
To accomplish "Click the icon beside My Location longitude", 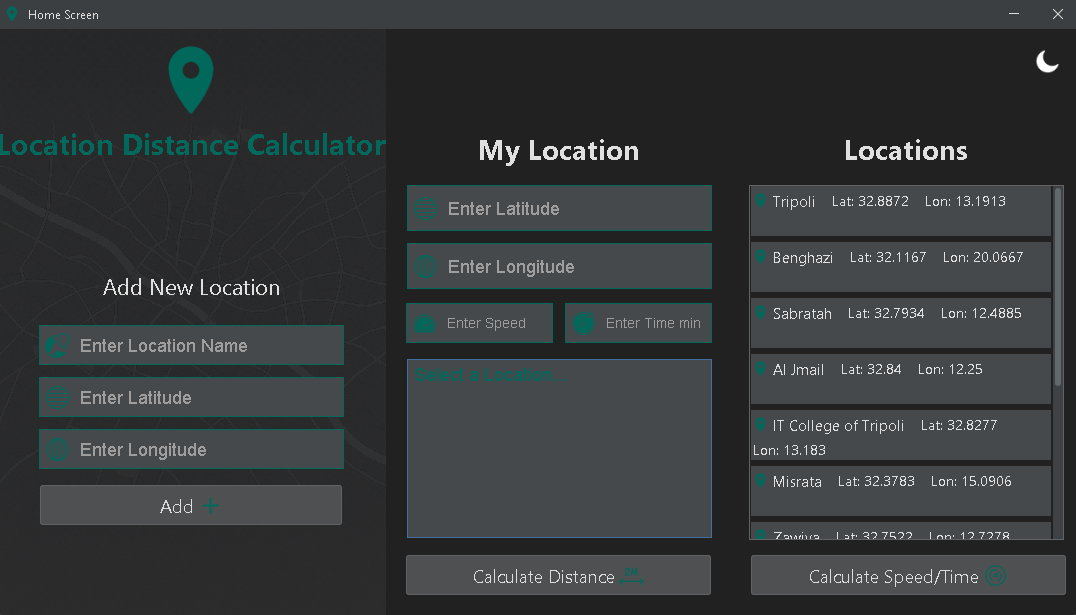I will 426,267.
